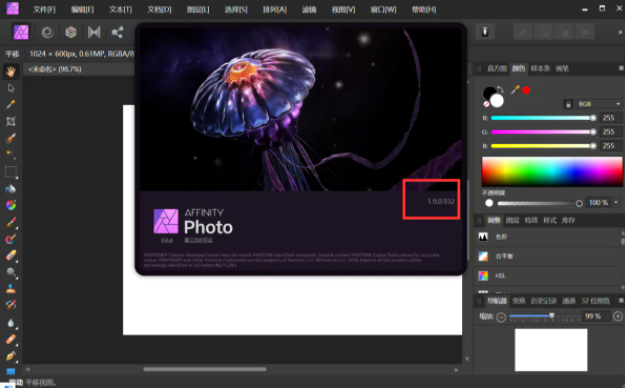Click the 不透明度 opacity slider
The height and width of the screenshot is (388, 625).
[x=540, y=203]
